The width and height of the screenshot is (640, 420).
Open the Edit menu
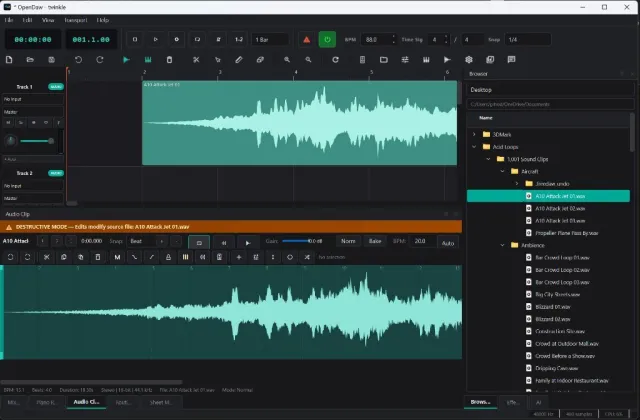pos(27,20)
